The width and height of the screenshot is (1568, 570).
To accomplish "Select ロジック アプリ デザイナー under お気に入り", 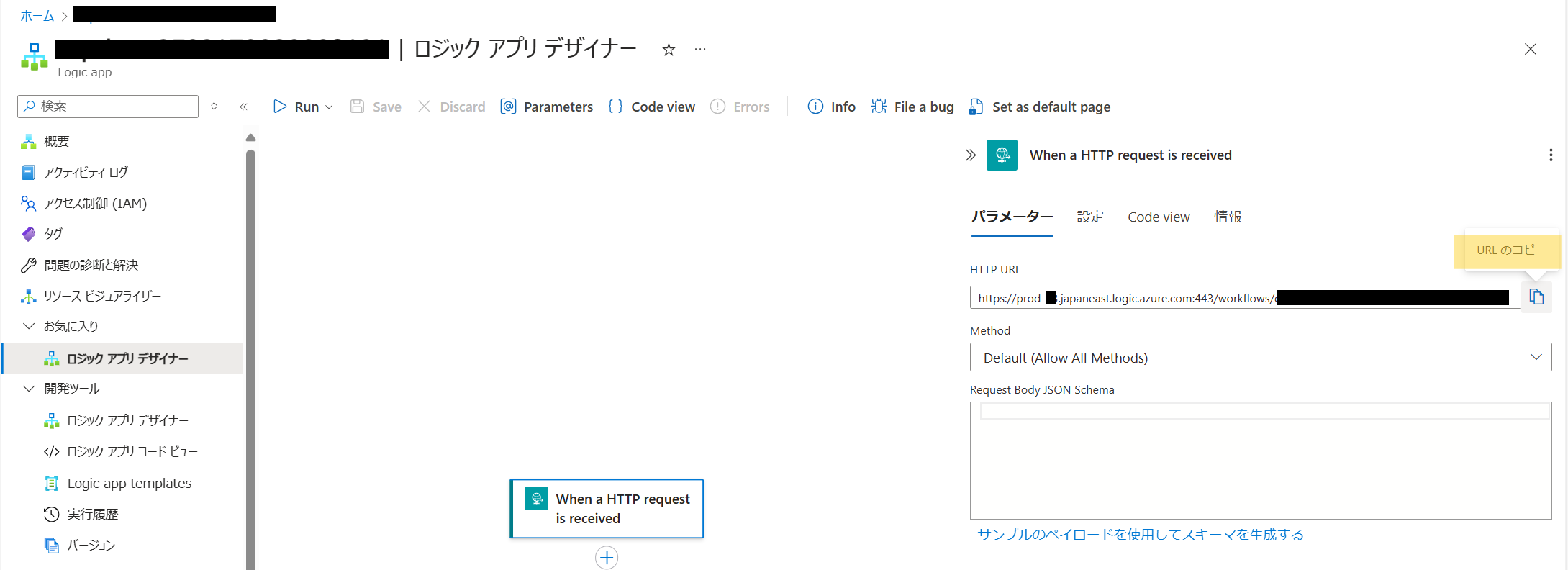I will 122,358.
